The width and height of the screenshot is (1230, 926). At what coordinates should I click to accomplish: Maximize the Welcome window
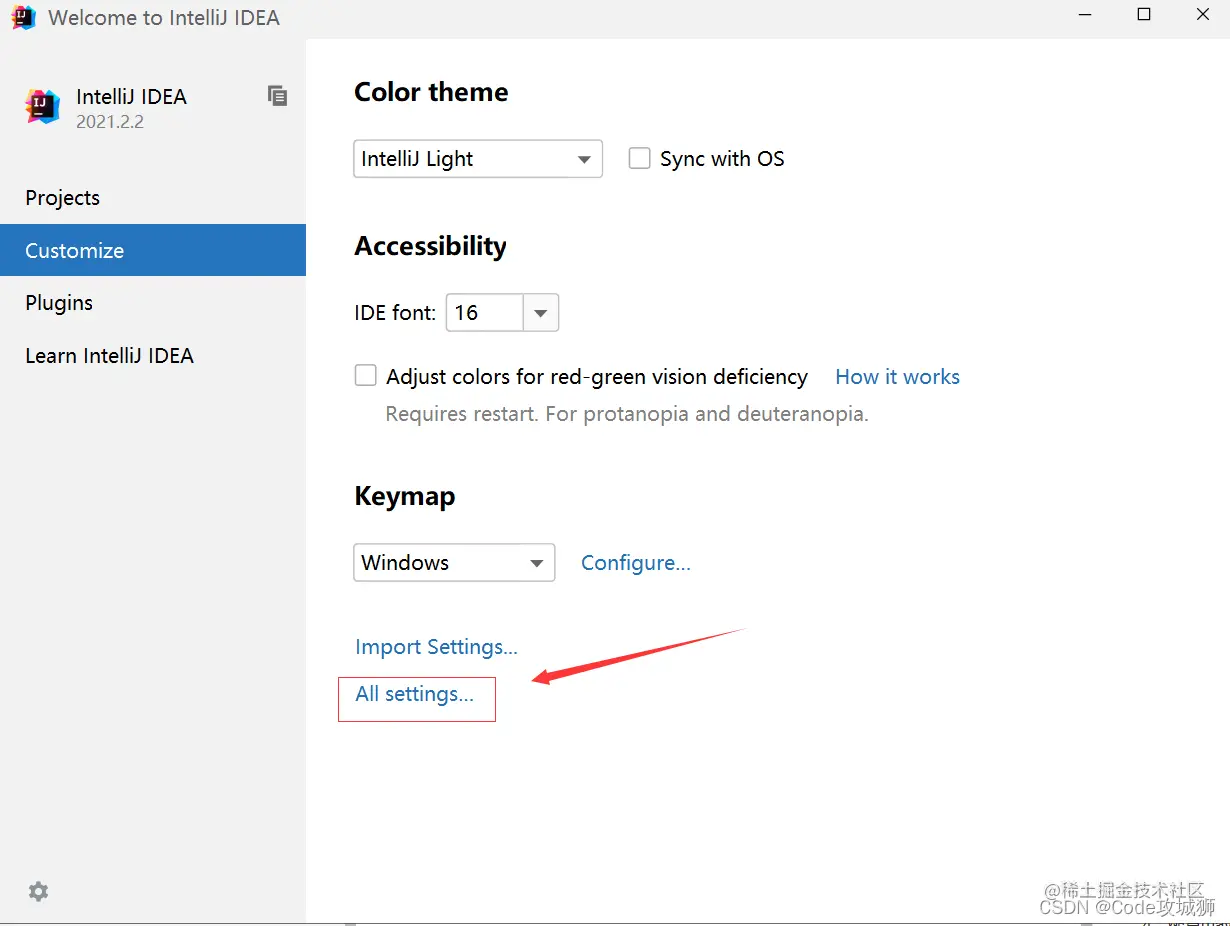tap(1144, 15)
